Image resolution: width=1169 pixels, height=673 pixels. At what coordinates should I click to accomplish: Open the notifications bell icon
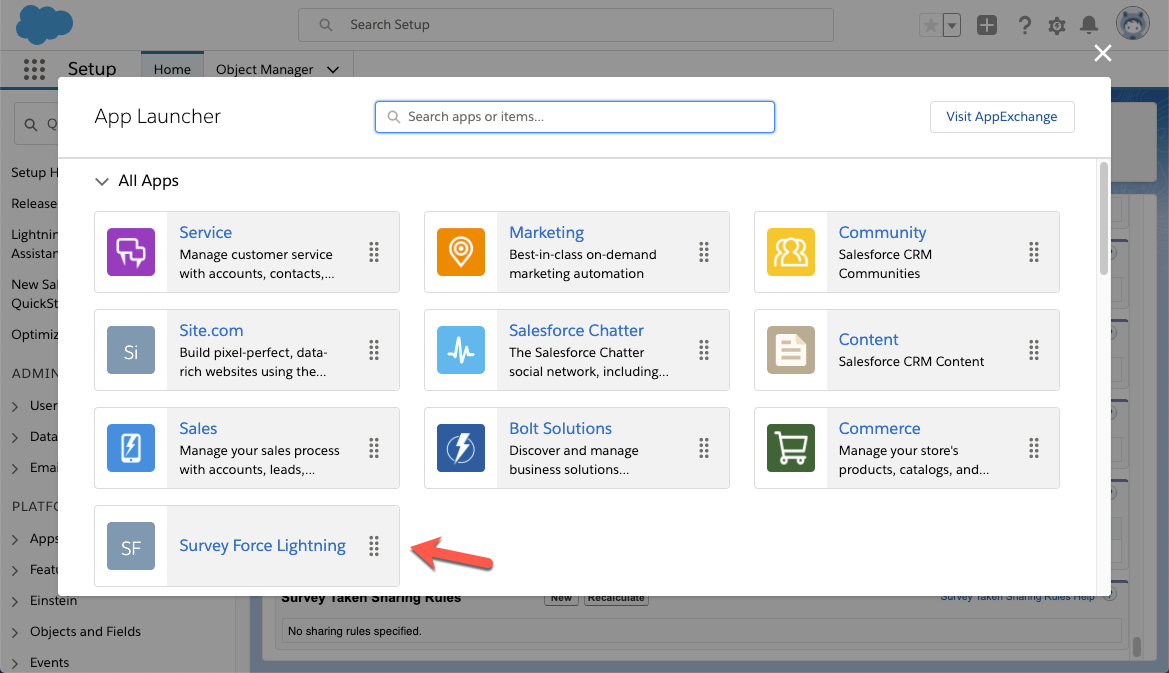[x=1089, y=25]
